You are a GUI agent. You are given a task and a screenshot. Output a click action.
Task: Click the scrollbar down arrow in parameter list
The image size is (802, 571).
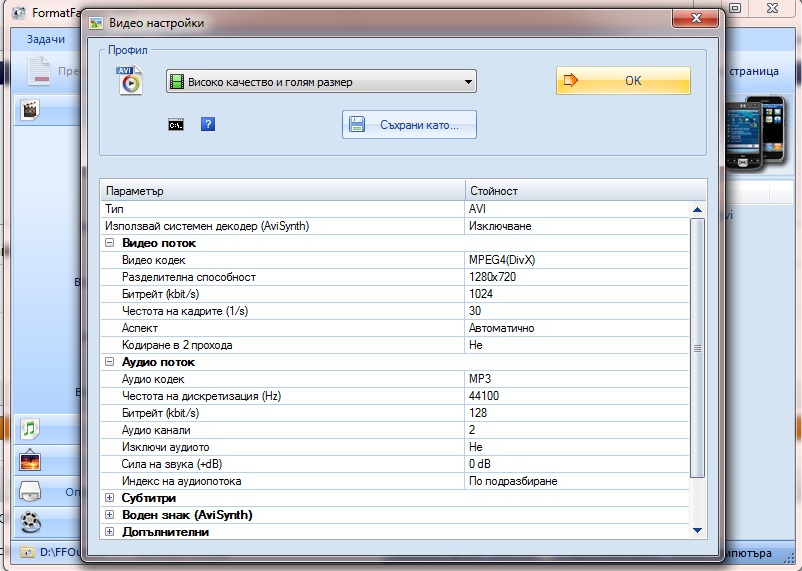[698, 530]
